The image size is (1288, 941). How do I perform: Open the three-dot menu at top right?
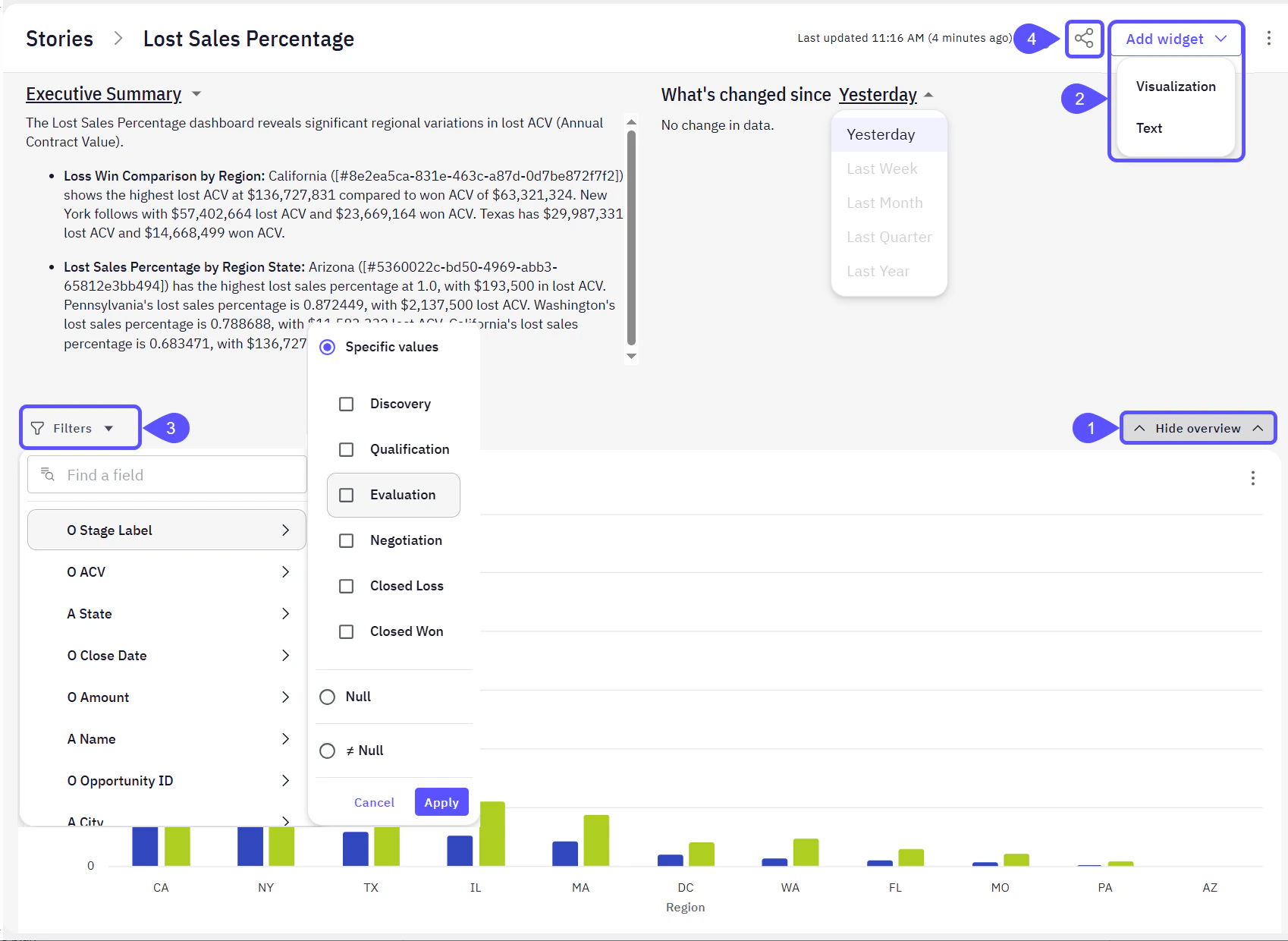click(1268, 38)
